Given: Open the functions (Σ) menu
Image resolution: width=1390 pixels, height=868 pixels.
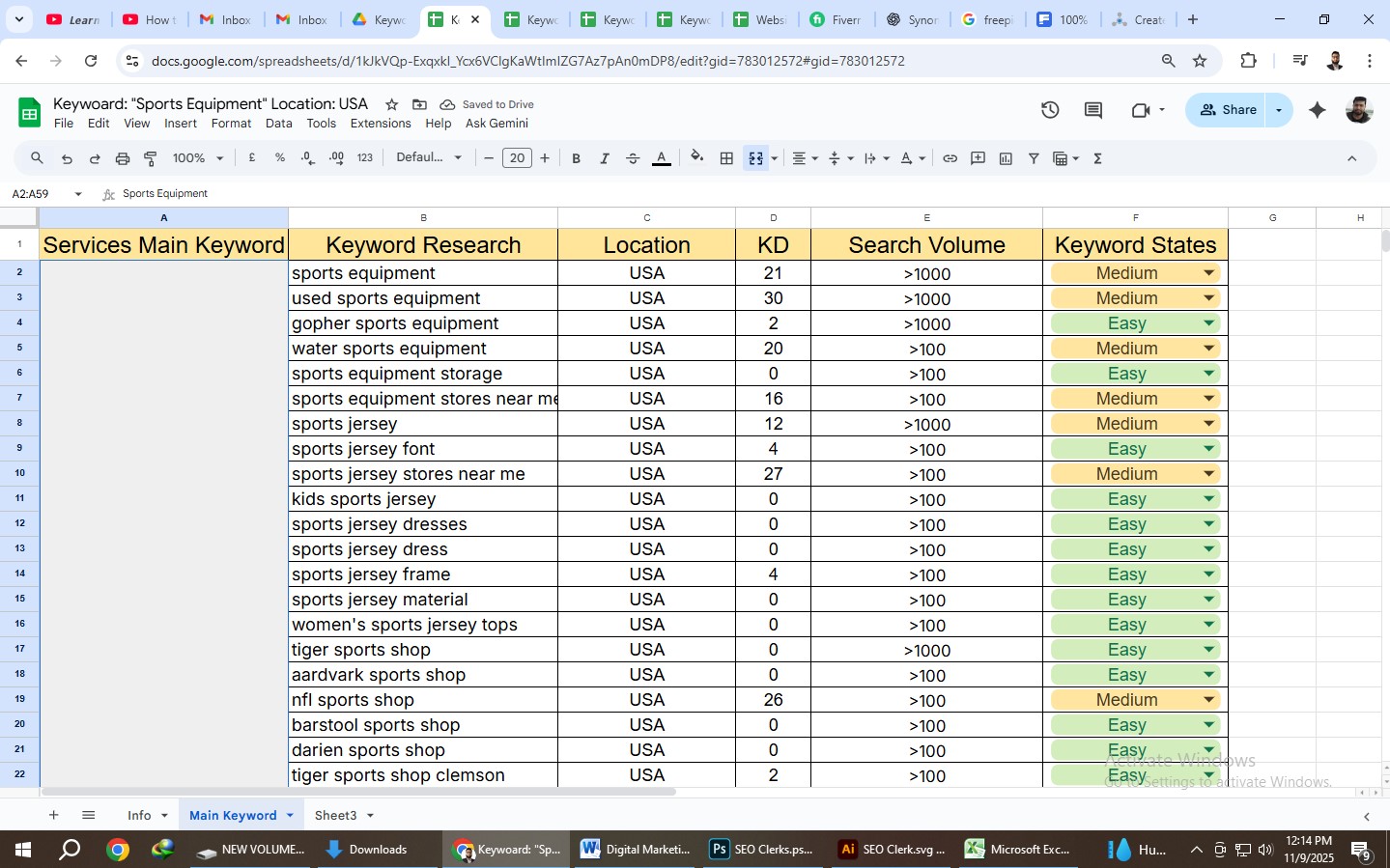Looking at the screenshot, I should (x=1096, y=157).
